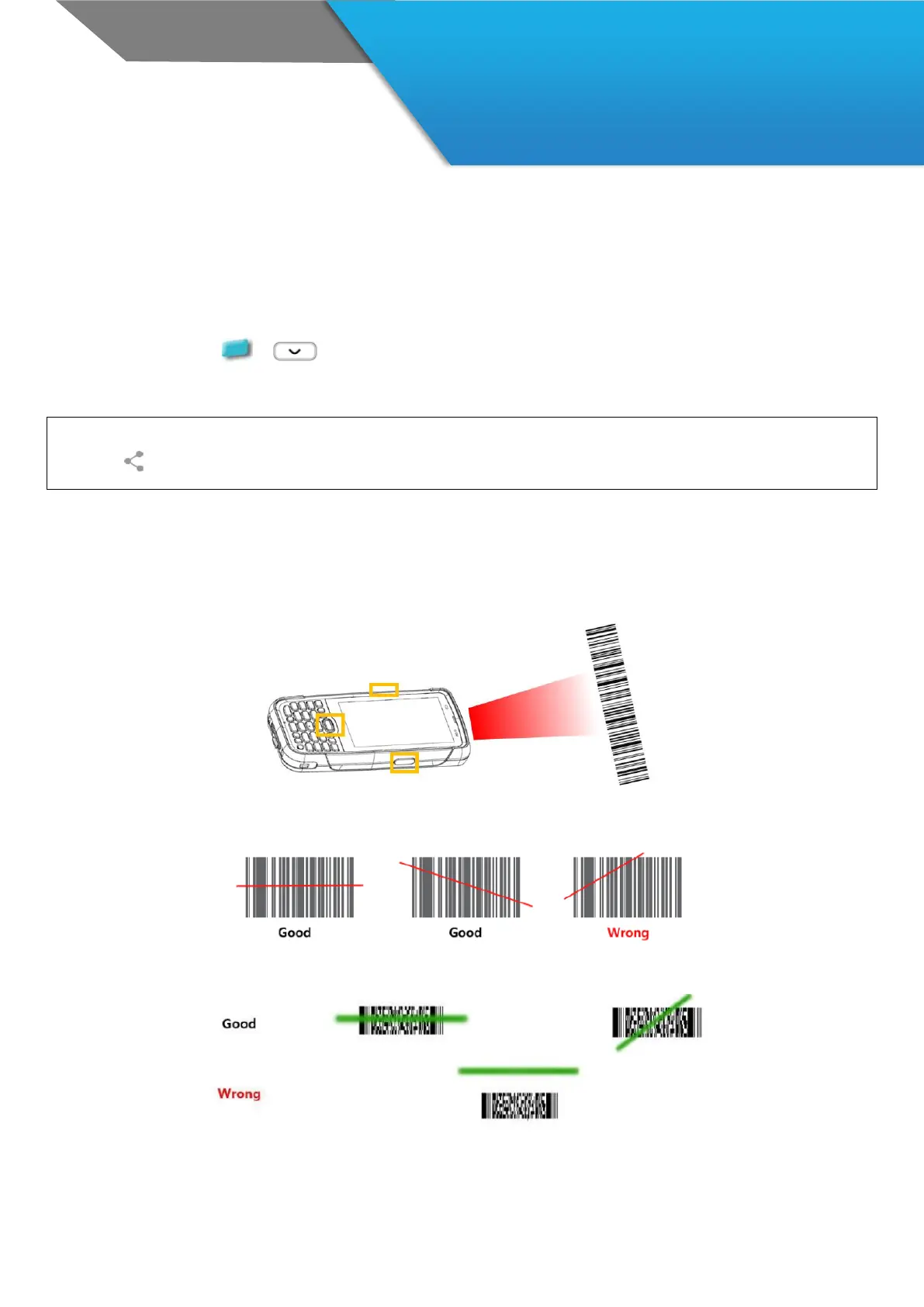Viewport: 924px width, 1307px height.
Task: Click the blue scan key icon
Action: [x=236, y=349]
